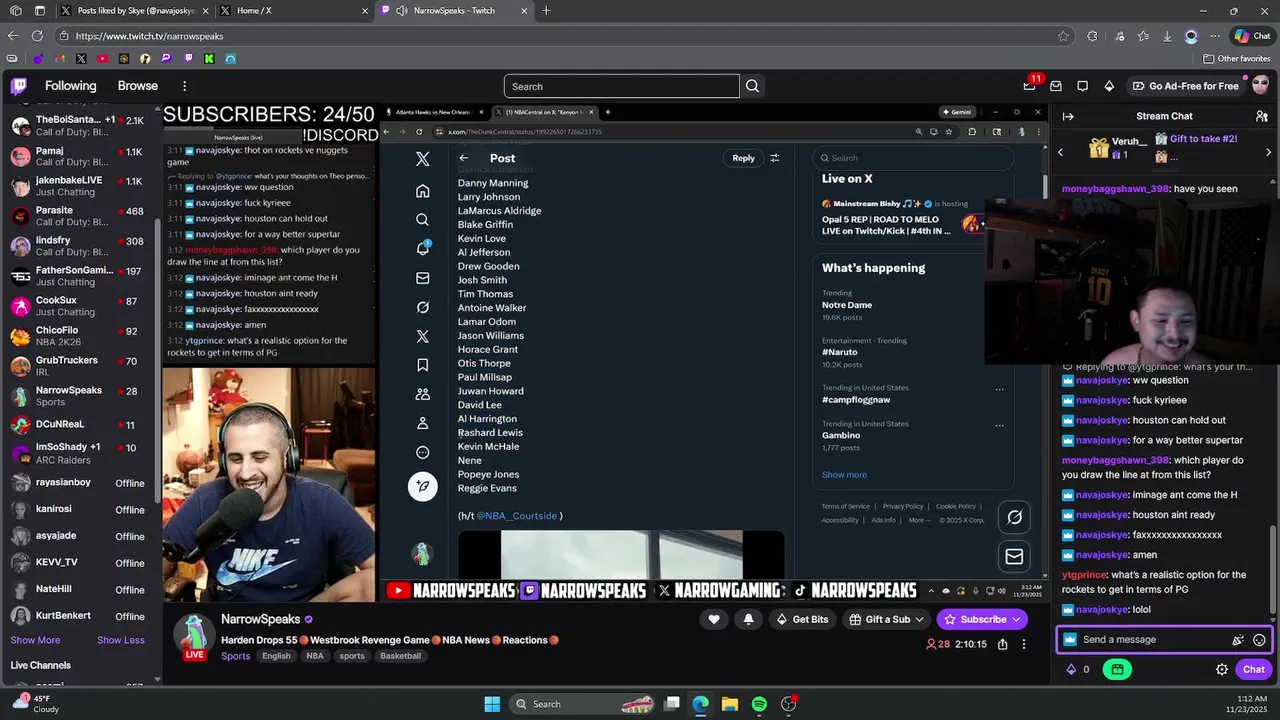The height and width of the screenshot is (720, 1280).
Task: Open the Sports category link
Action: (x=236, y=656)
